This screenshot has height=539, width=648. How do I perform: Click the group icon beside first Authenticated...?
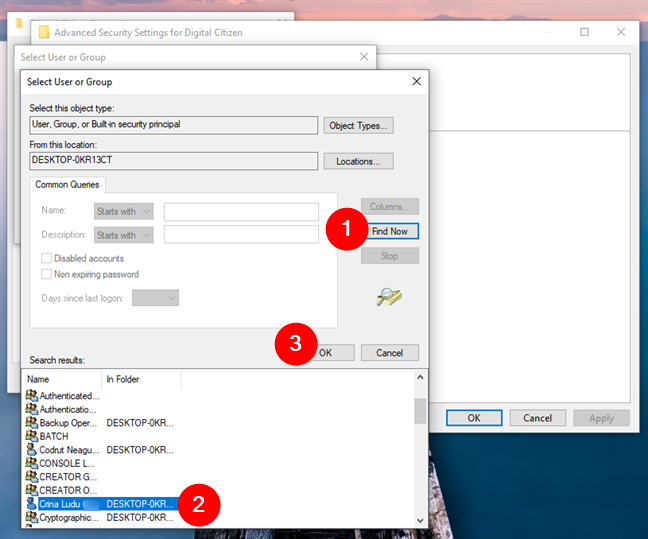click(31, 395)
